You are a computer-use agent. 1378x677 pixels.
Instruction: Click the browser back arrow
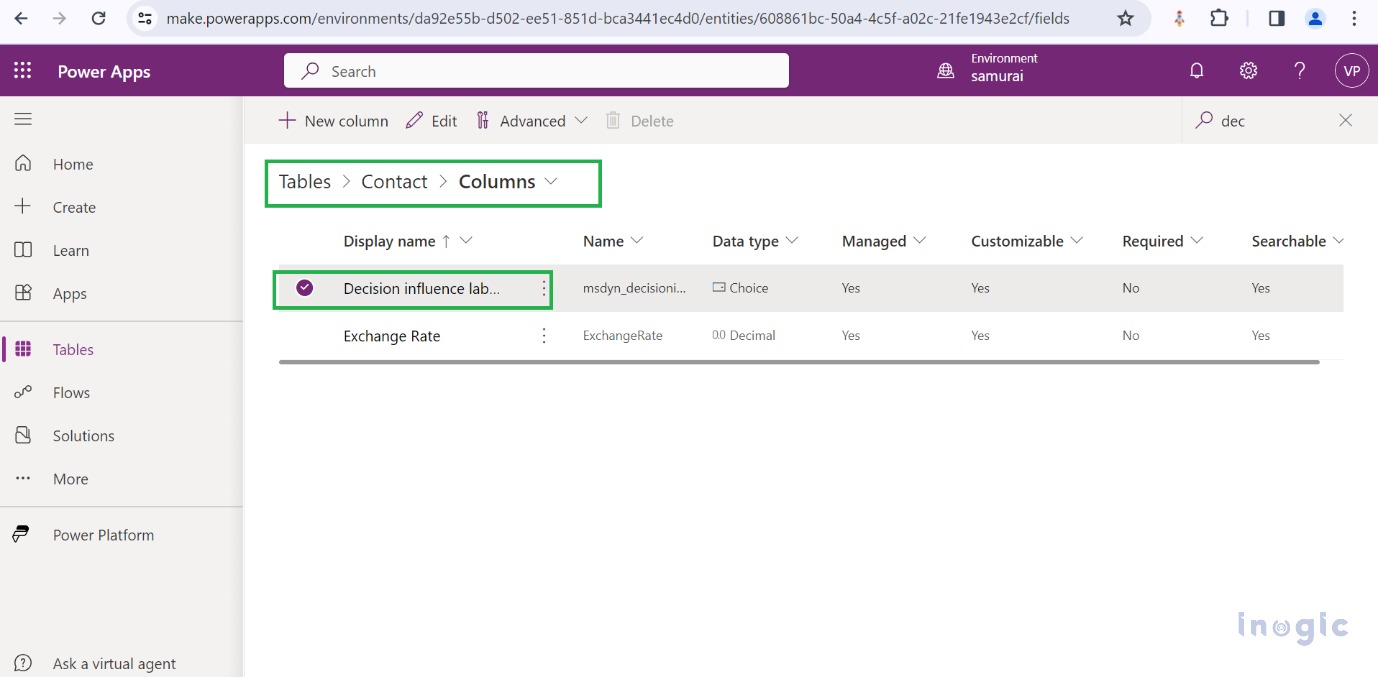click(22, 18)
